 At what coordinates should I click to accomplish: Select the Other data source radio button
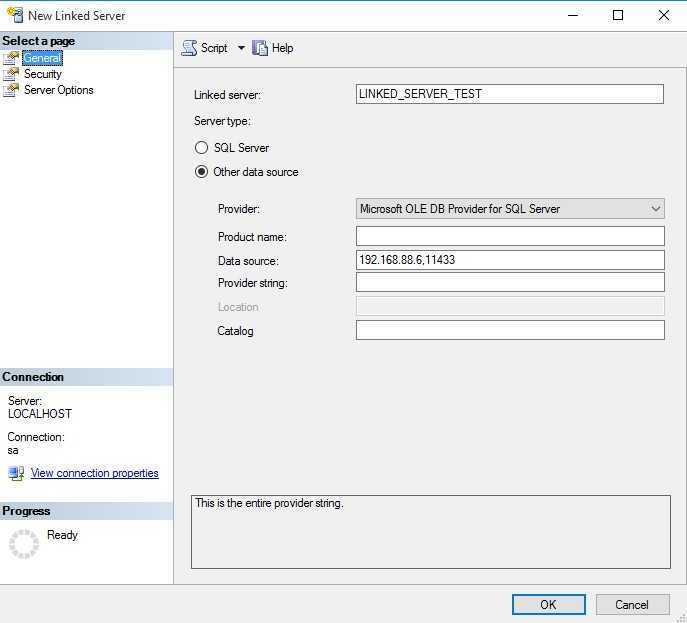(x=201, y=172)
